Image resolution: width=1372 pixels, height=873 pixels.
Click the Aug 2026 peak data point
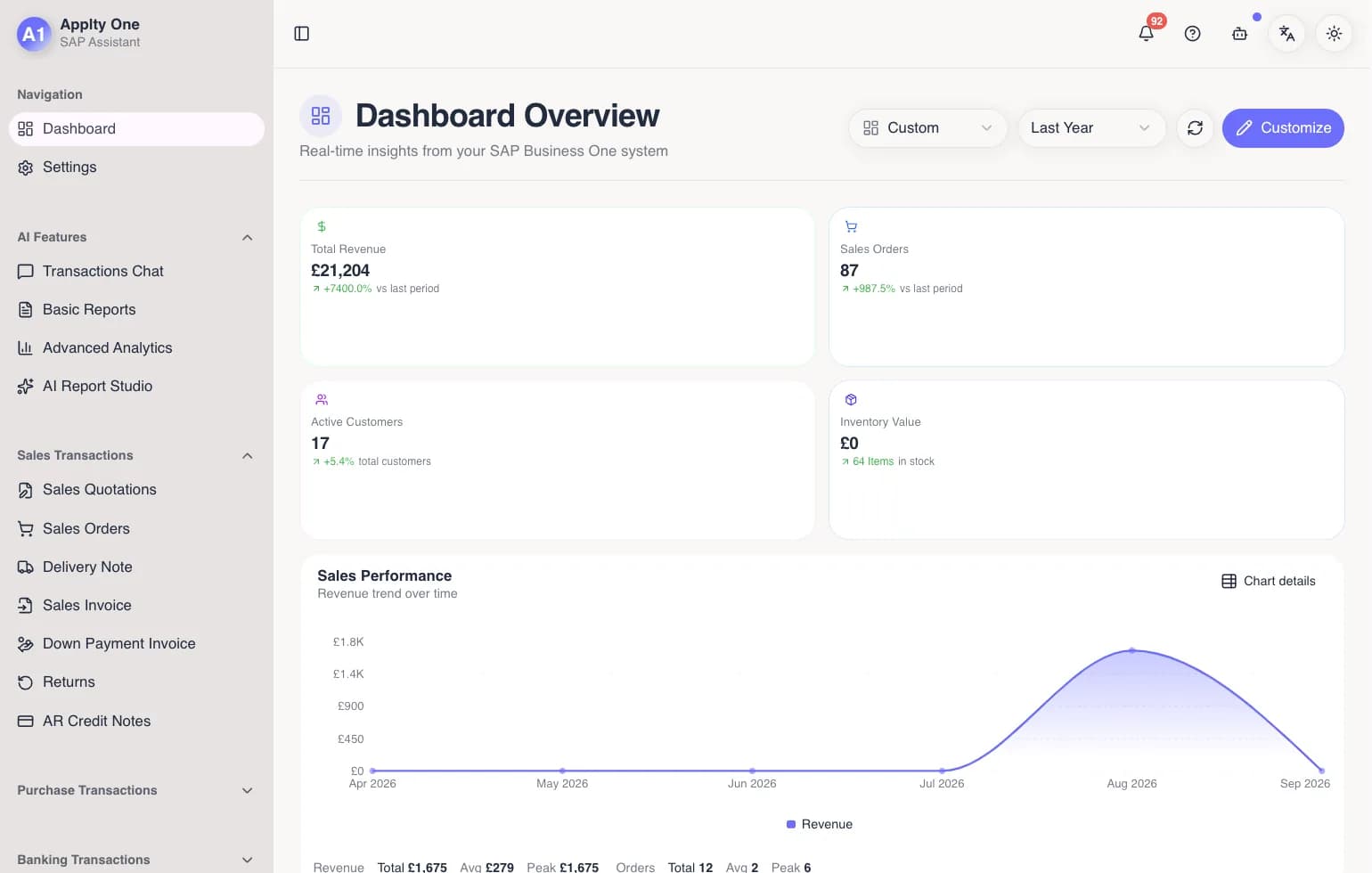tap(1132, 650)
